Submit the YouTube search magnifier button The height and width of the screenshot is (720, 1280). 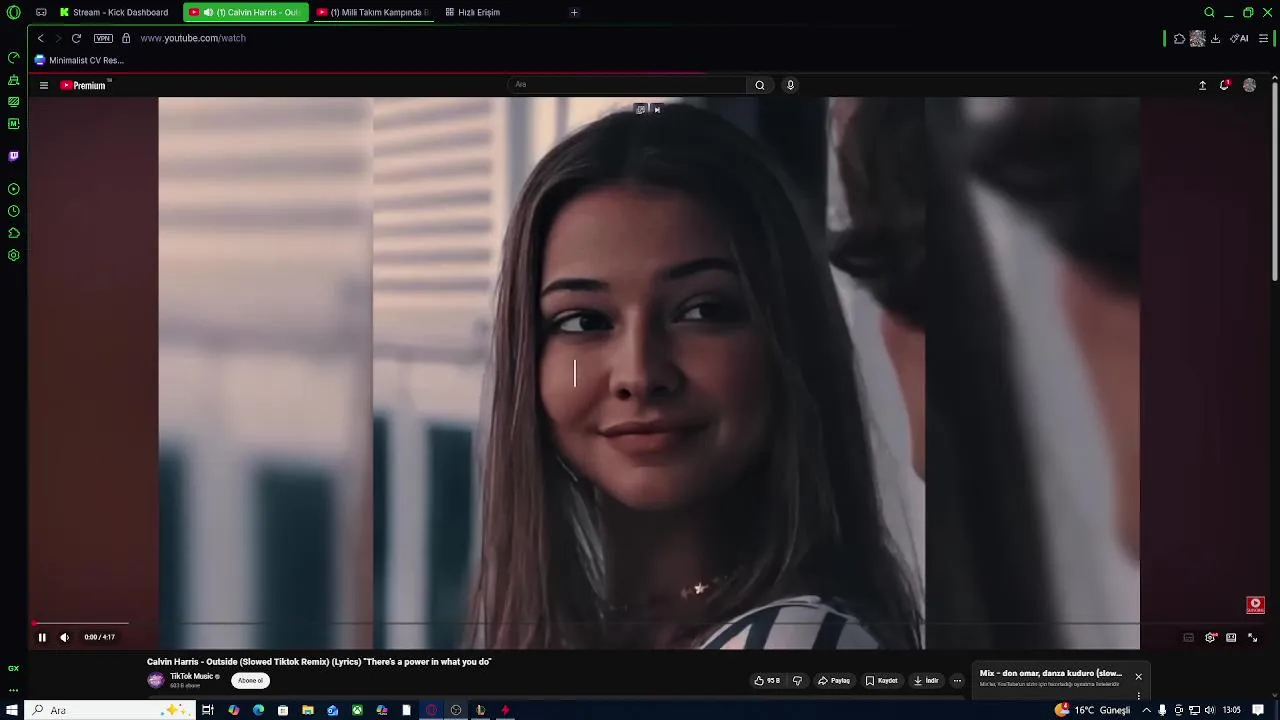click(760, 85)
